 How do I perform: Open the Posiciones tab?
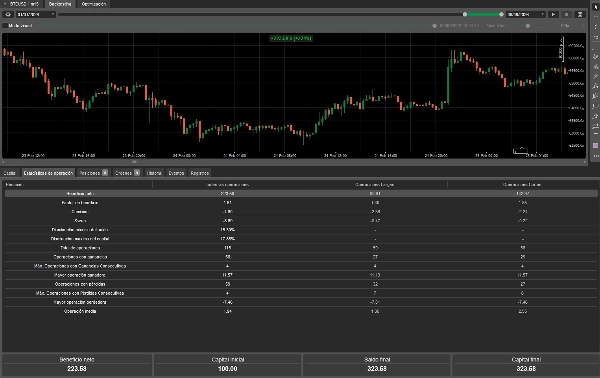[93, 173]
